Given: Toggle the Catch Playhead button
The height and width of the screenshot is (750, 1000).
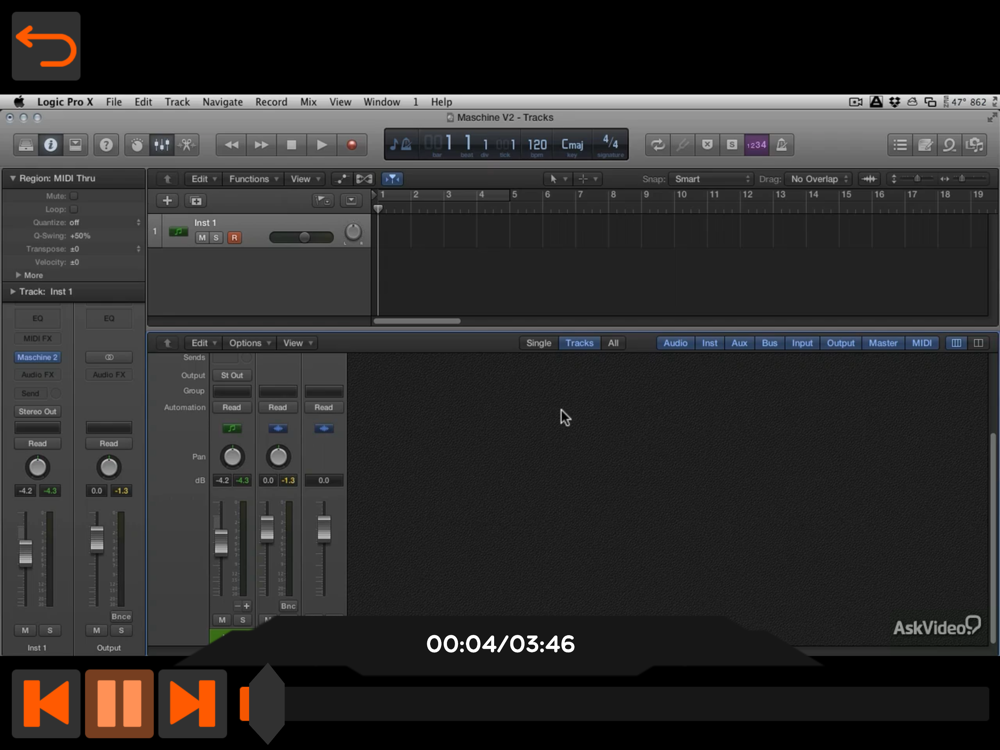Looking at the screenshot, I should tap(392, 179).
